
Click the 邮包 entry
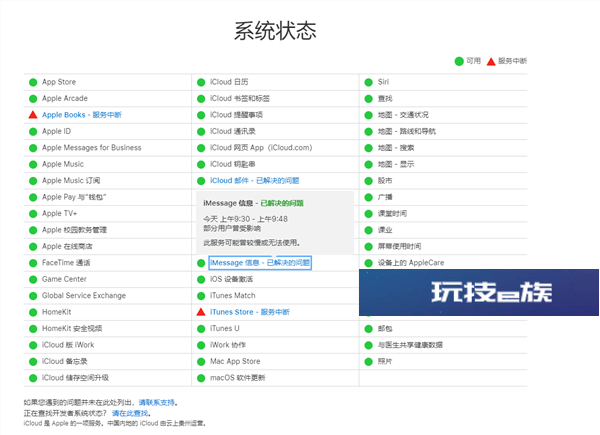tap(385, 329)
